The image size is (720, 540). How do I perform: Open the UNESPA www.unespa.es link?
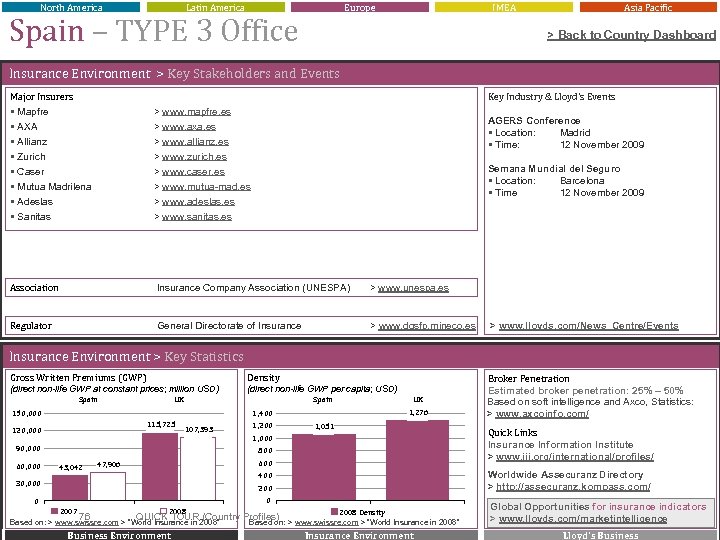point(413,288)
